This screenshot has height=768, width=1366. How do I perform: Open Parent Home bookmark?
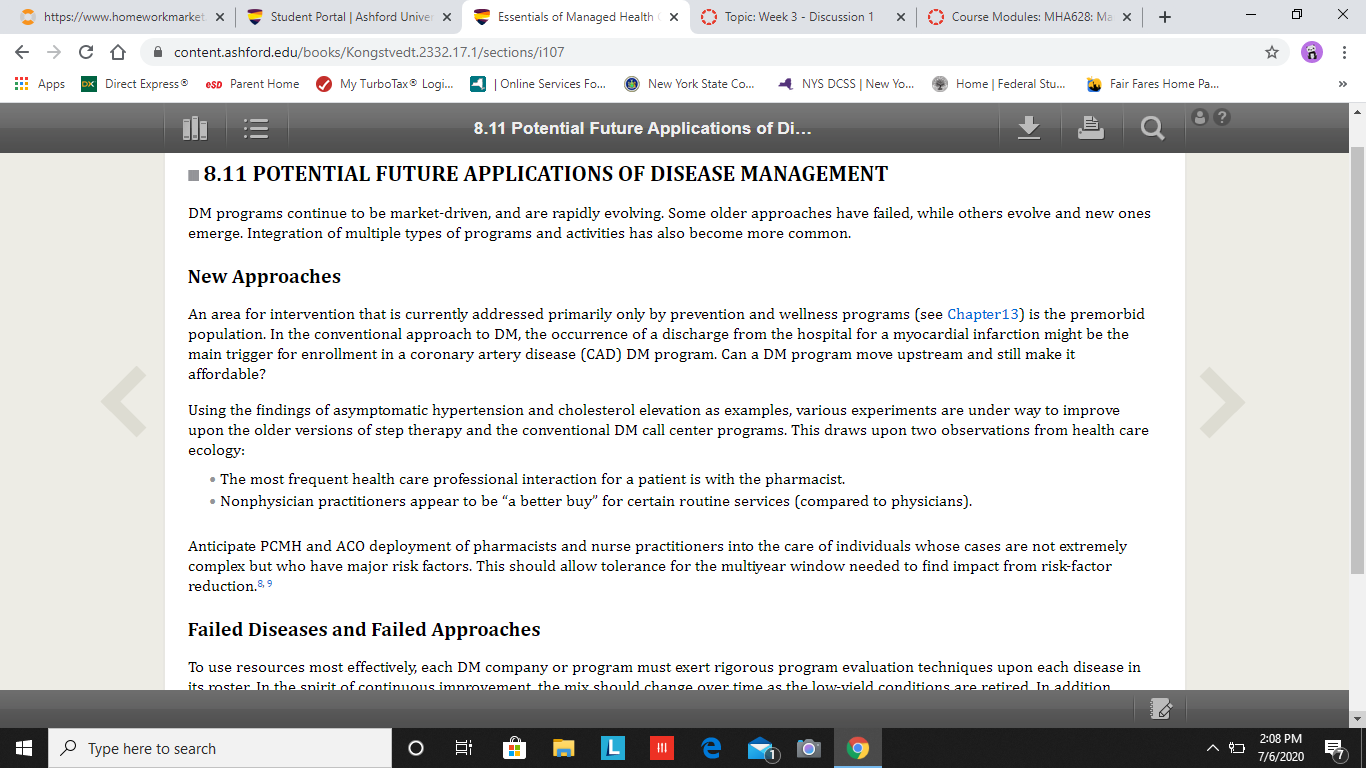tap(251, 84)
